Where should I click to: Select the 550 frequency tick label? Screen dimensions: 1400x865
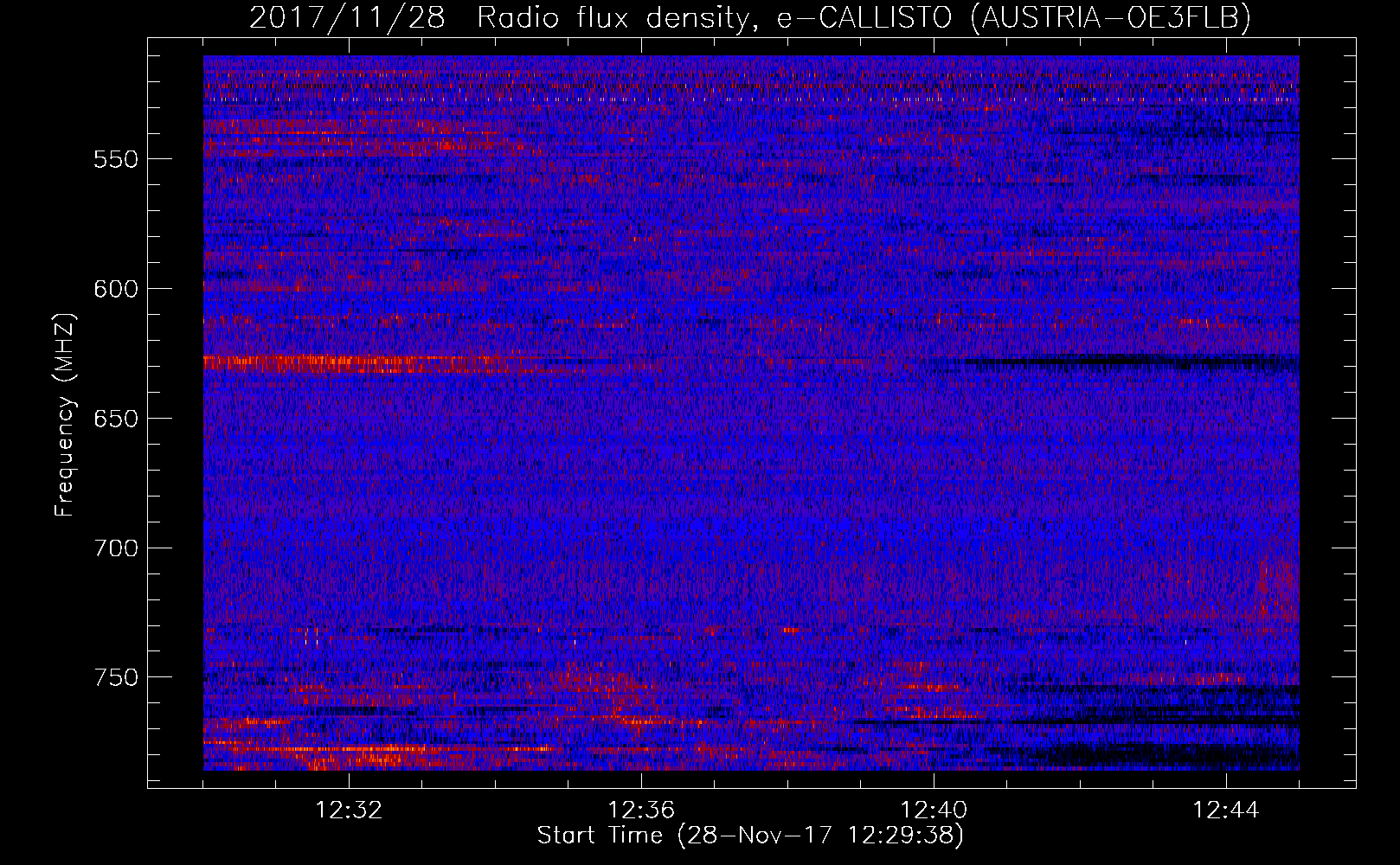tap(116, 159)
